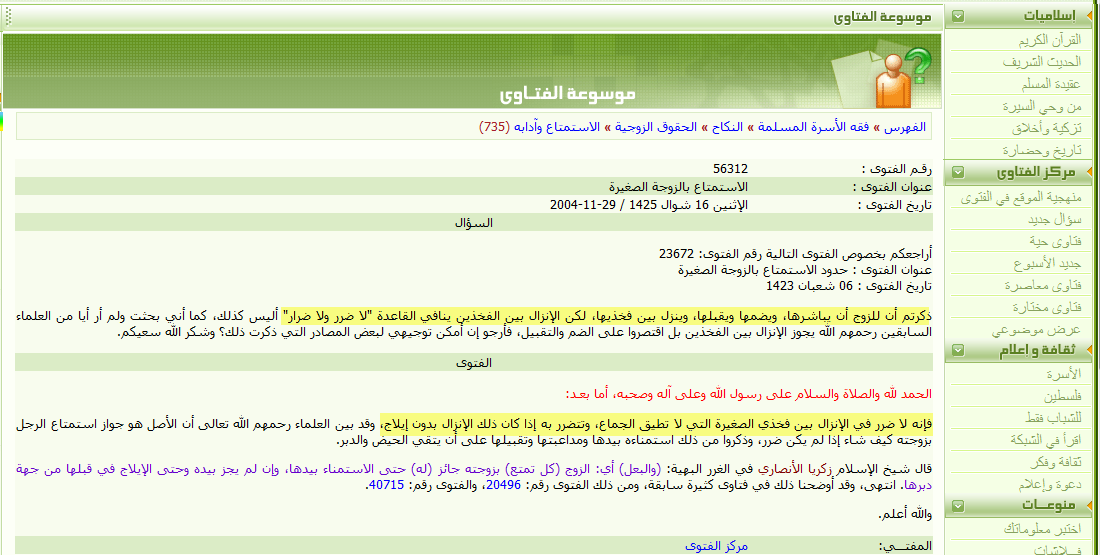Open القرآن الكريم sidebar link

[1049, 41]
